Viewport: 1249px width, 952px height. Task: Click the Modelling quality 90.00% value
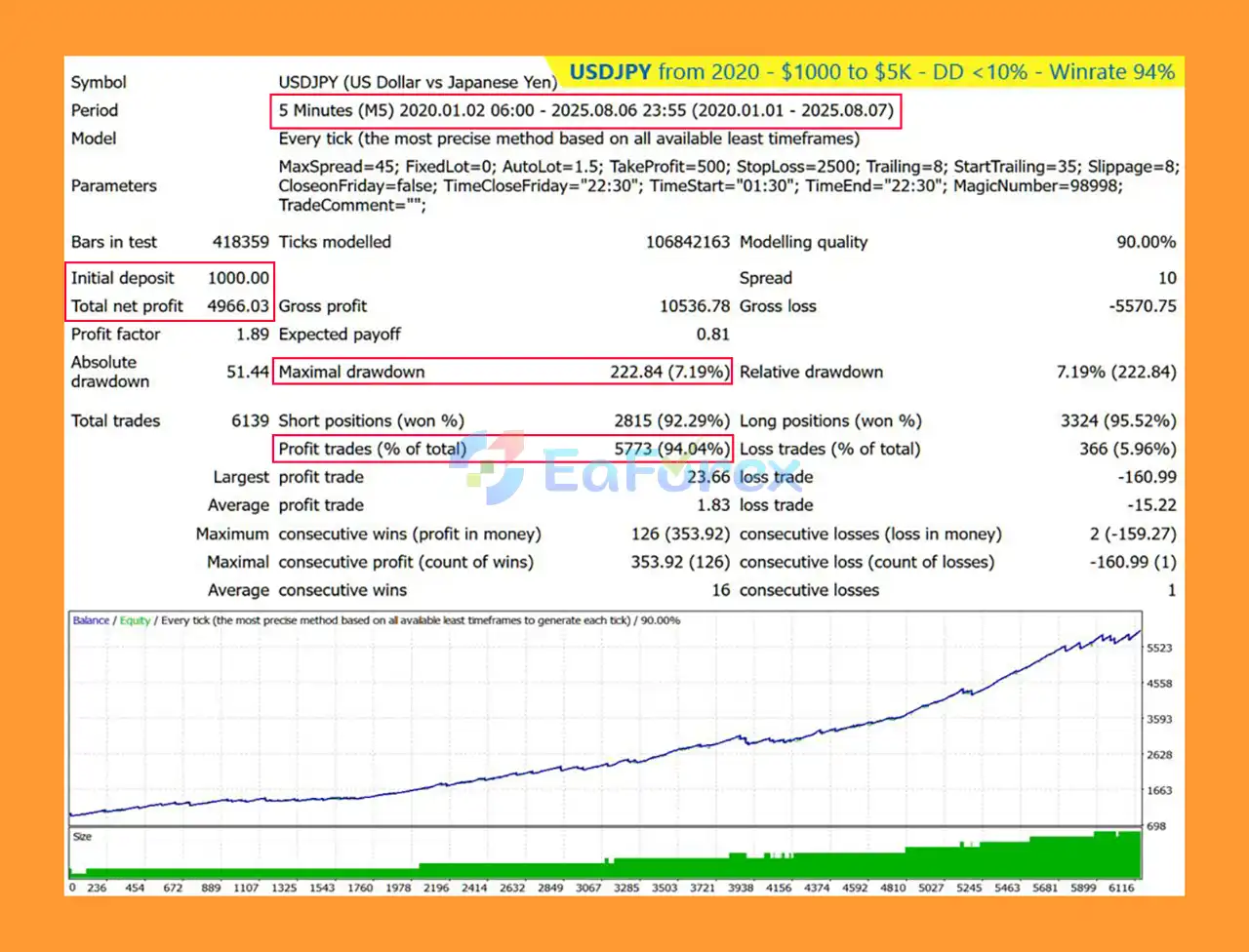point(1146,242)
